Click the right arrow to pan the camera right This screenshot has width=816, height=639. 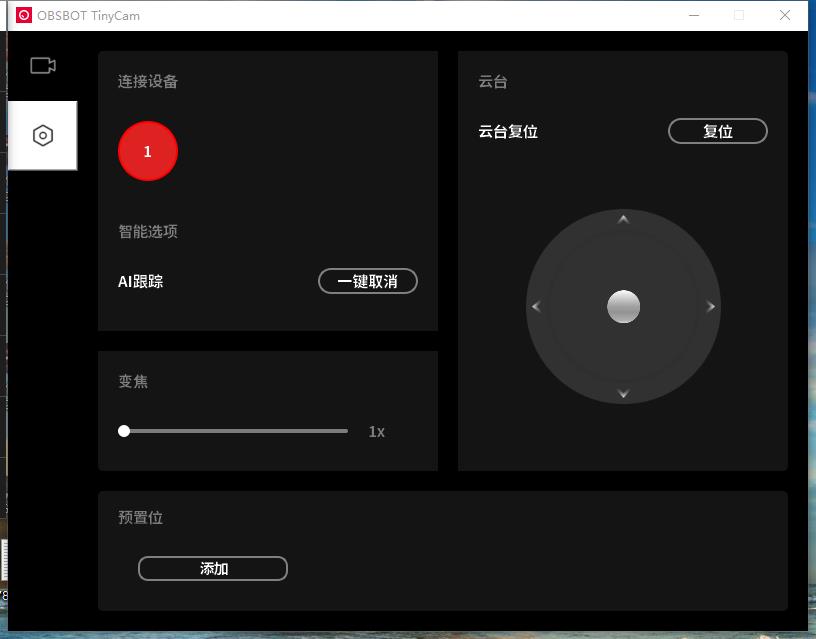tap(710, 307)
